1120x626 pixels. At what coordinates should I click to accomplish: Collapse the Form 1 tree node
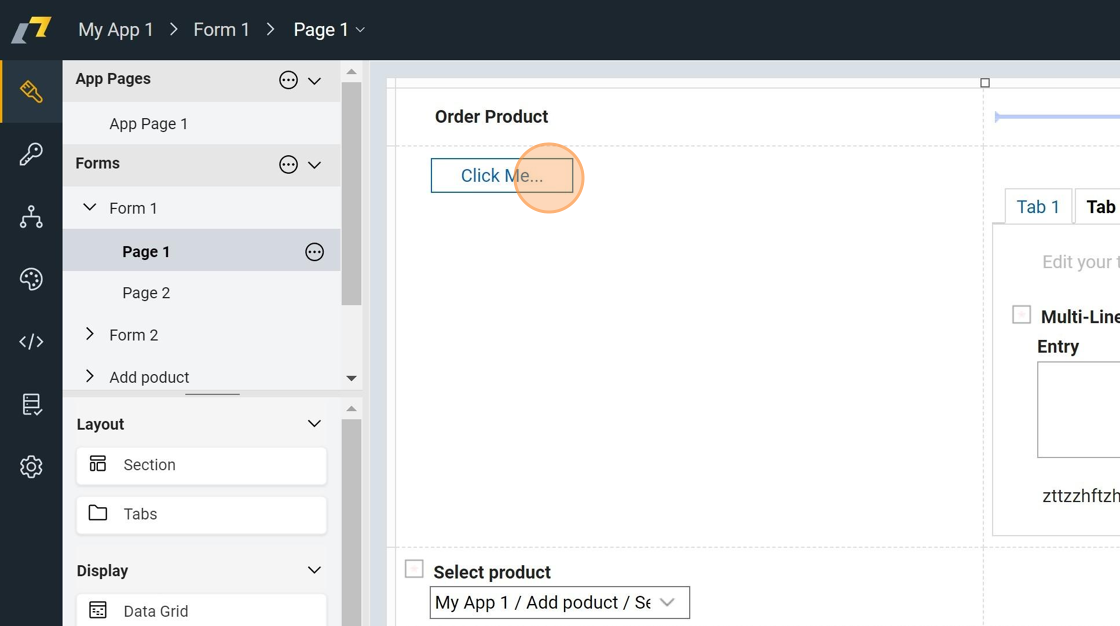pyautogui.click(x=90, y=208)
